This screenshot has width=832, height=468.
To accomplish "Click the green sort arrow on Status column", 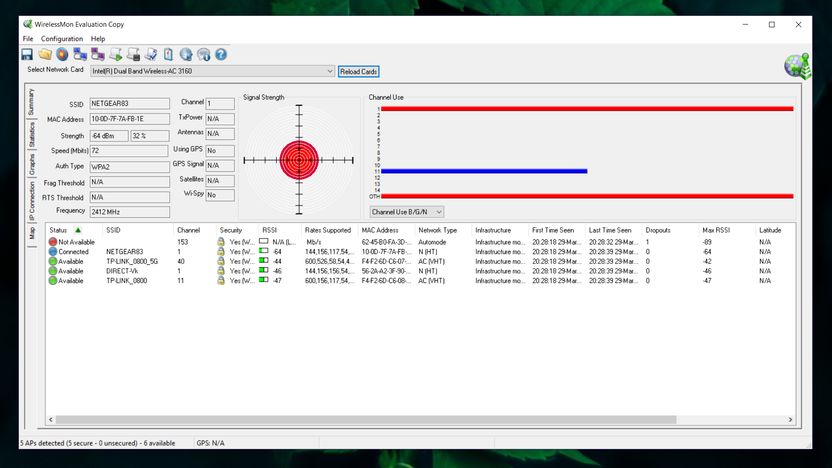I will tap(78, 230).
